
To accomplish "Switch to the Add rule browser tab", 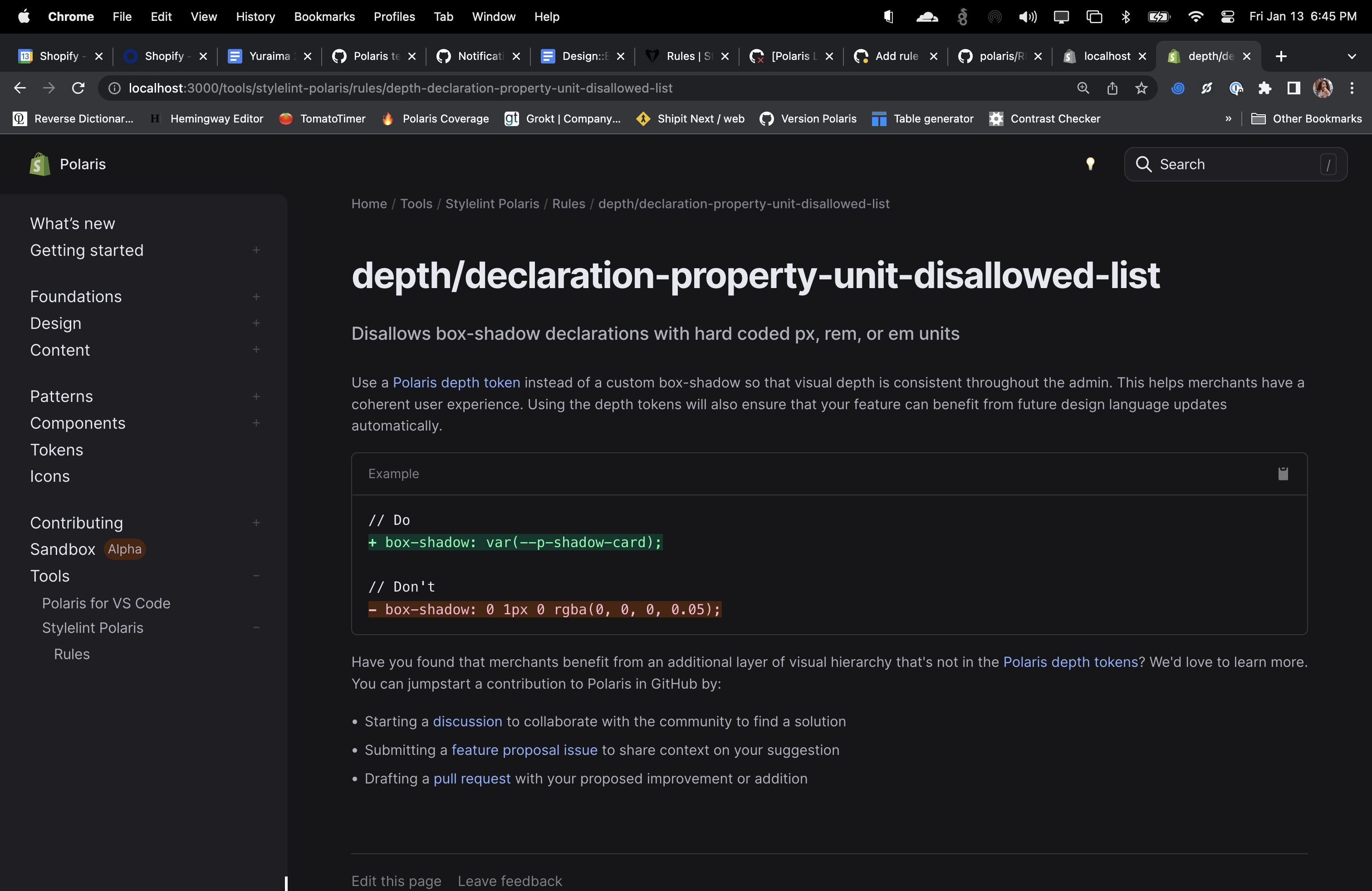I will coord(895,56).
